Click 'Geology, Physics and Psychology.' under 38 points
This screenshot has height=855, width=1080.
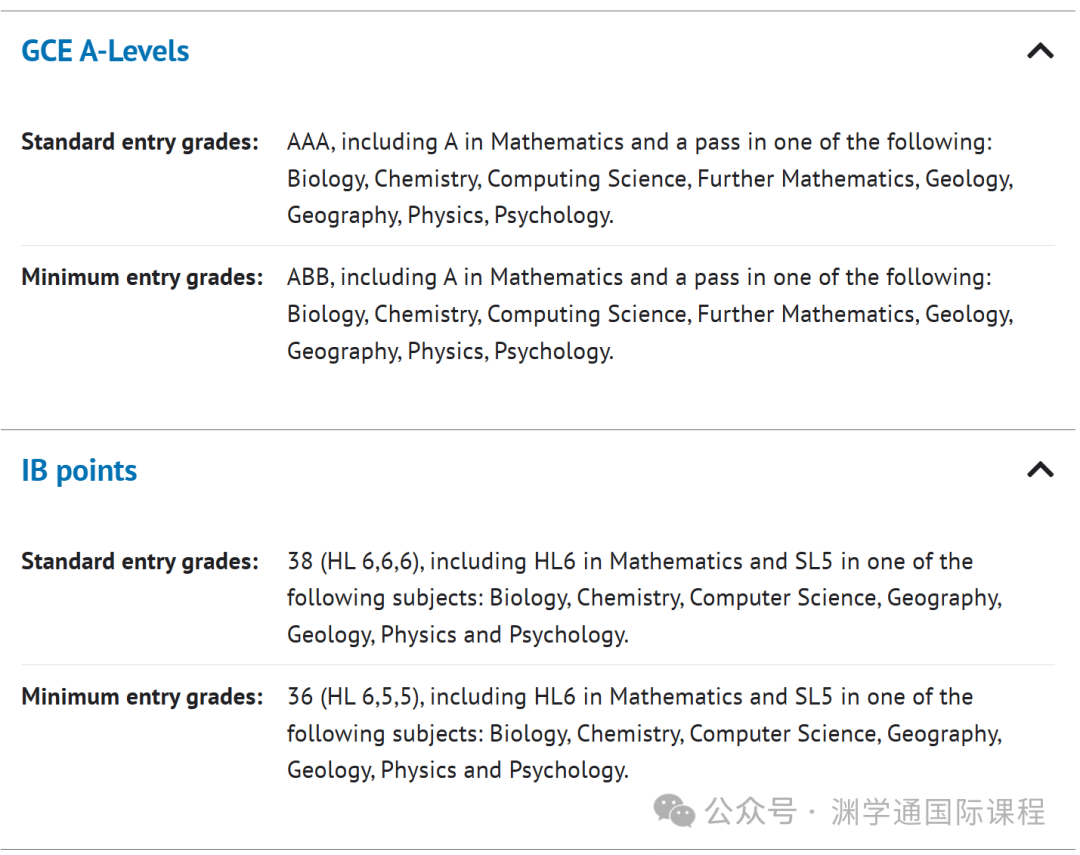(x=458, y=635)
